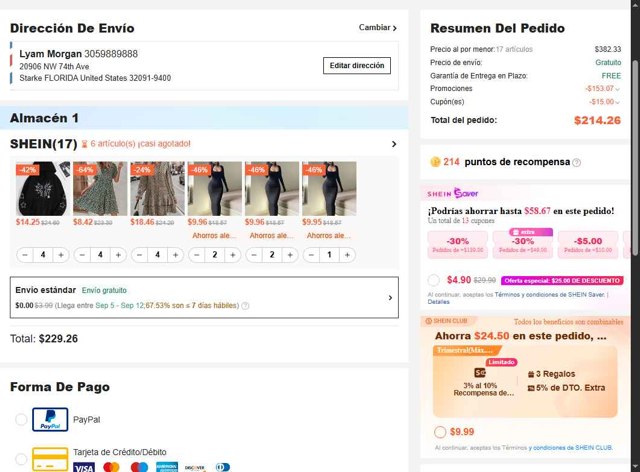
Task: Open the black hoodie product thumbnail
Action: [x=43, y=189]
